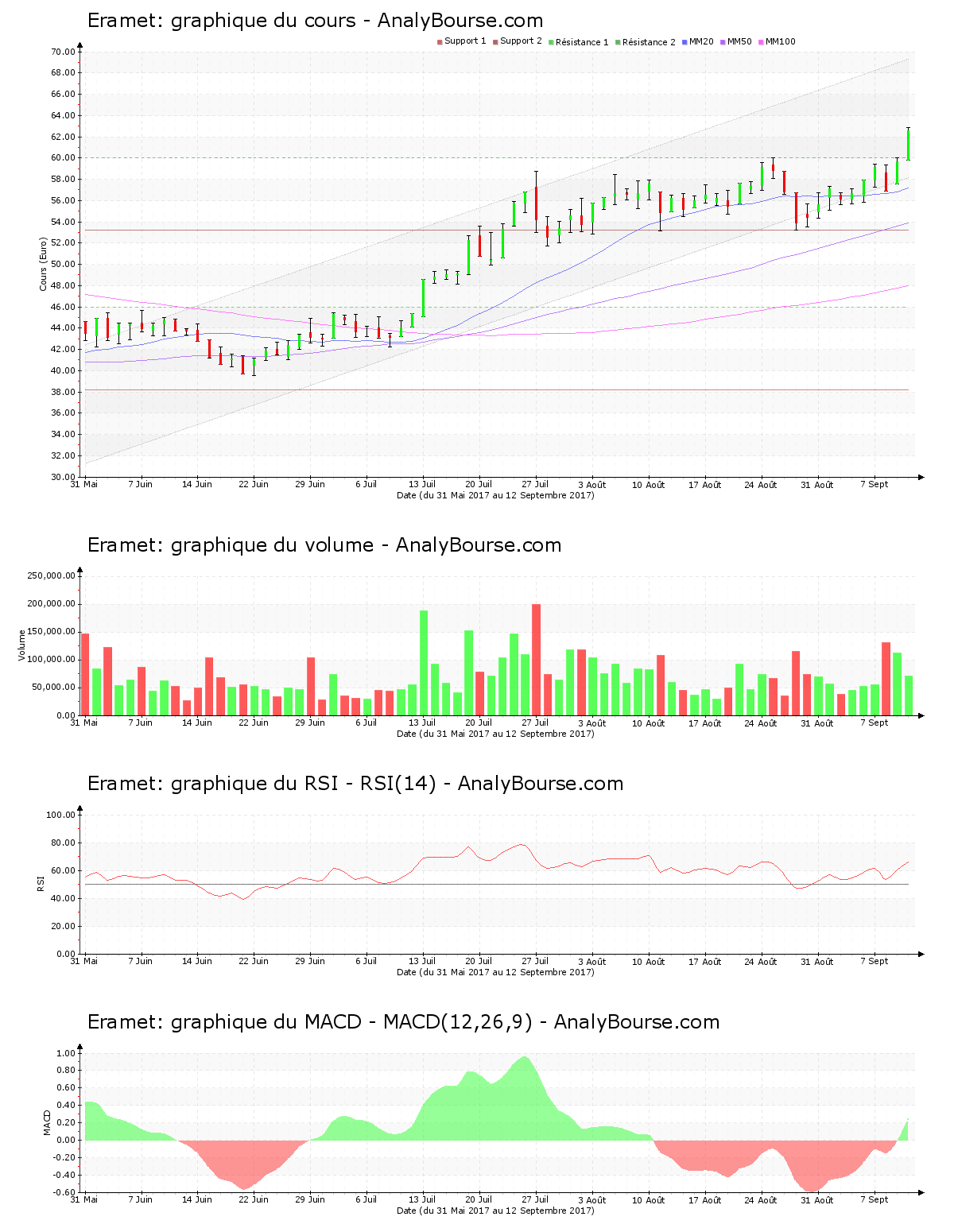This screenshot has width=954, height=1232.
Task: Click the '46.00' price axis value
Action: (x=63, y=307)
